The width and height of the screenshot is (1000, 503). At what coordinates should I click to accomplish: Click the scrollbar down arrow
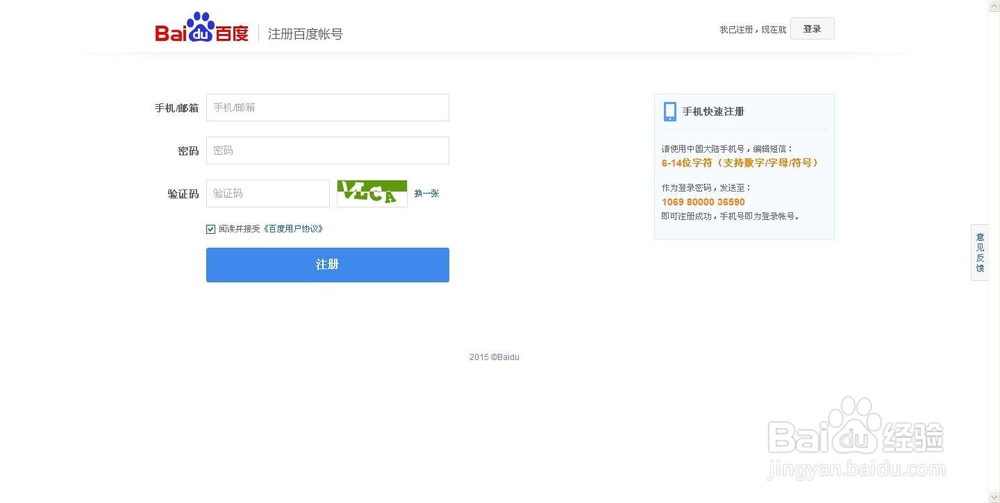[x=994, y=497]
